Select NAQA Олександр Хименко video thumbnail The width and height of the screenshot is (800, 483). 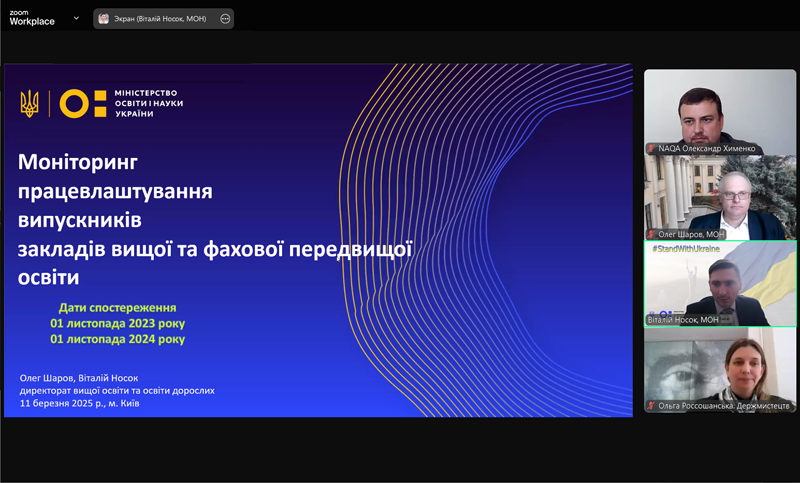719,112
